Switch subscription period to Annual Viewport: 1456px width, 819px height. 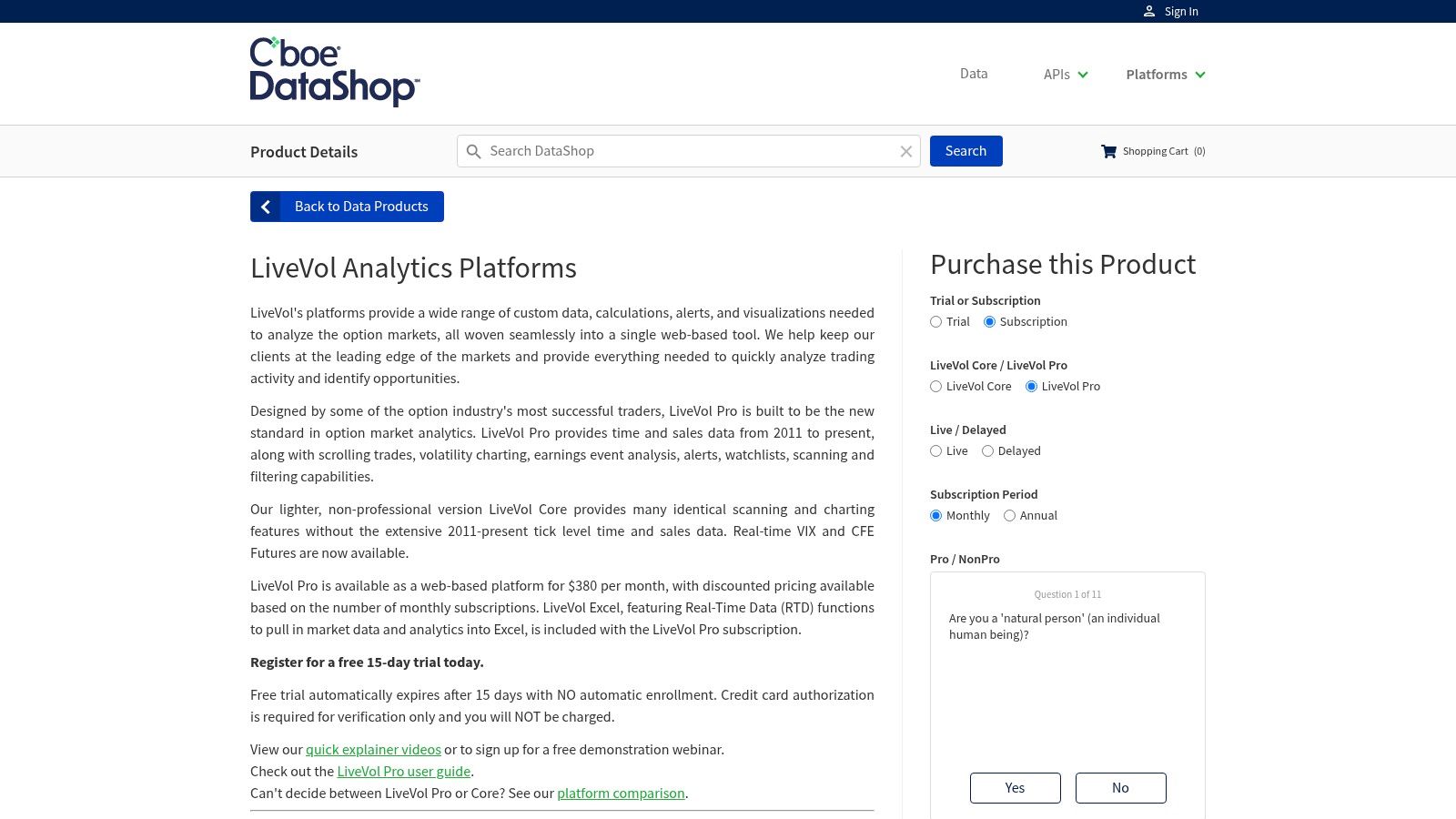coord(1009,516)
